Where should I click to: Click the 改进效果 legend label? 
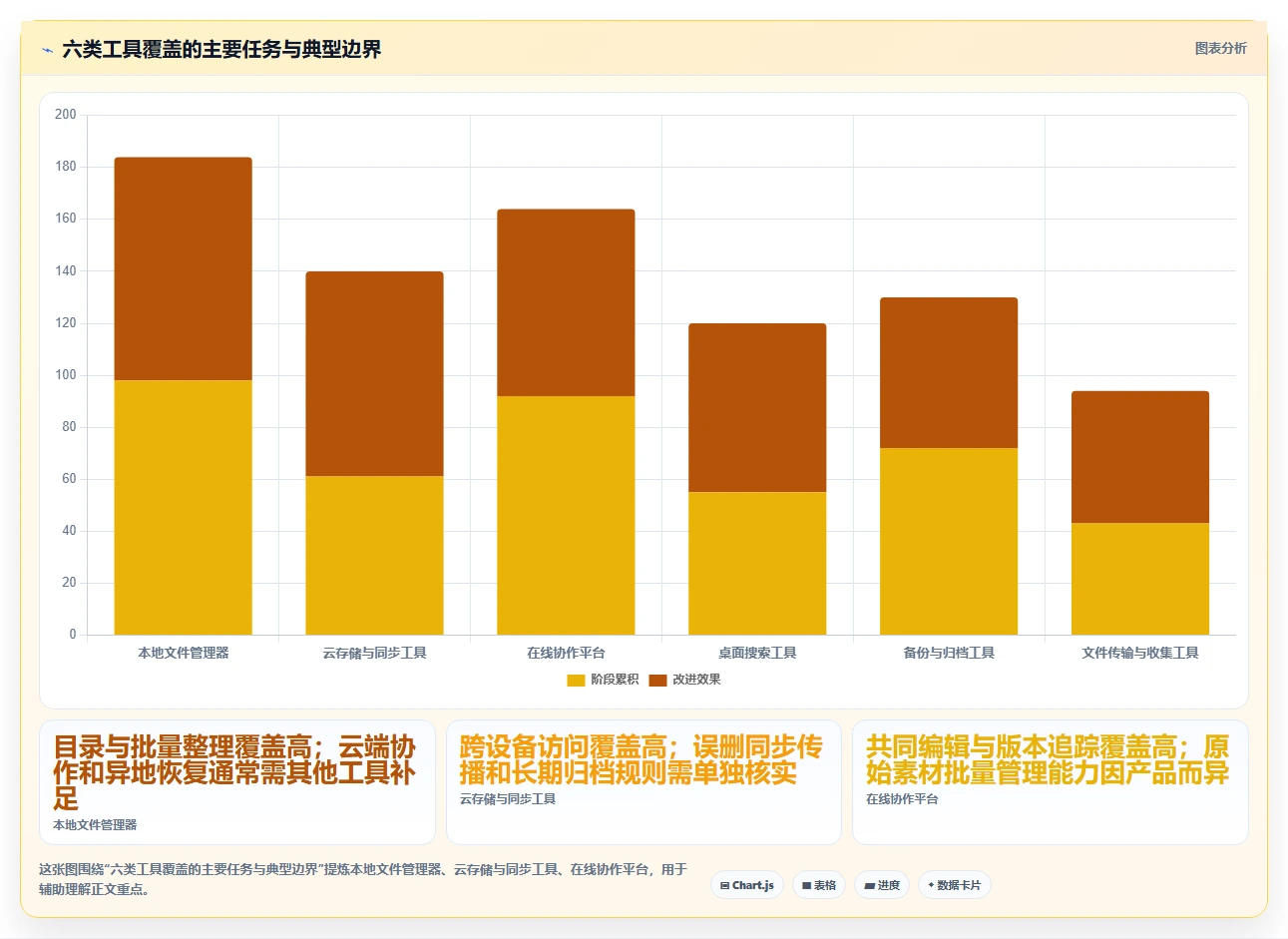[696, 680]
